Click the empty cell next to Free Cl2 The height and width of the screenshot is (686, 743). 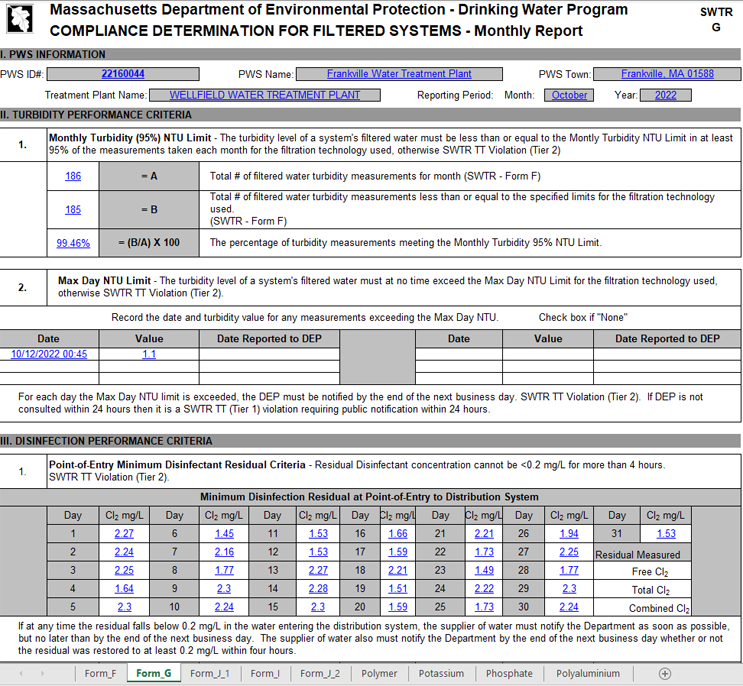tap(717, 571)
